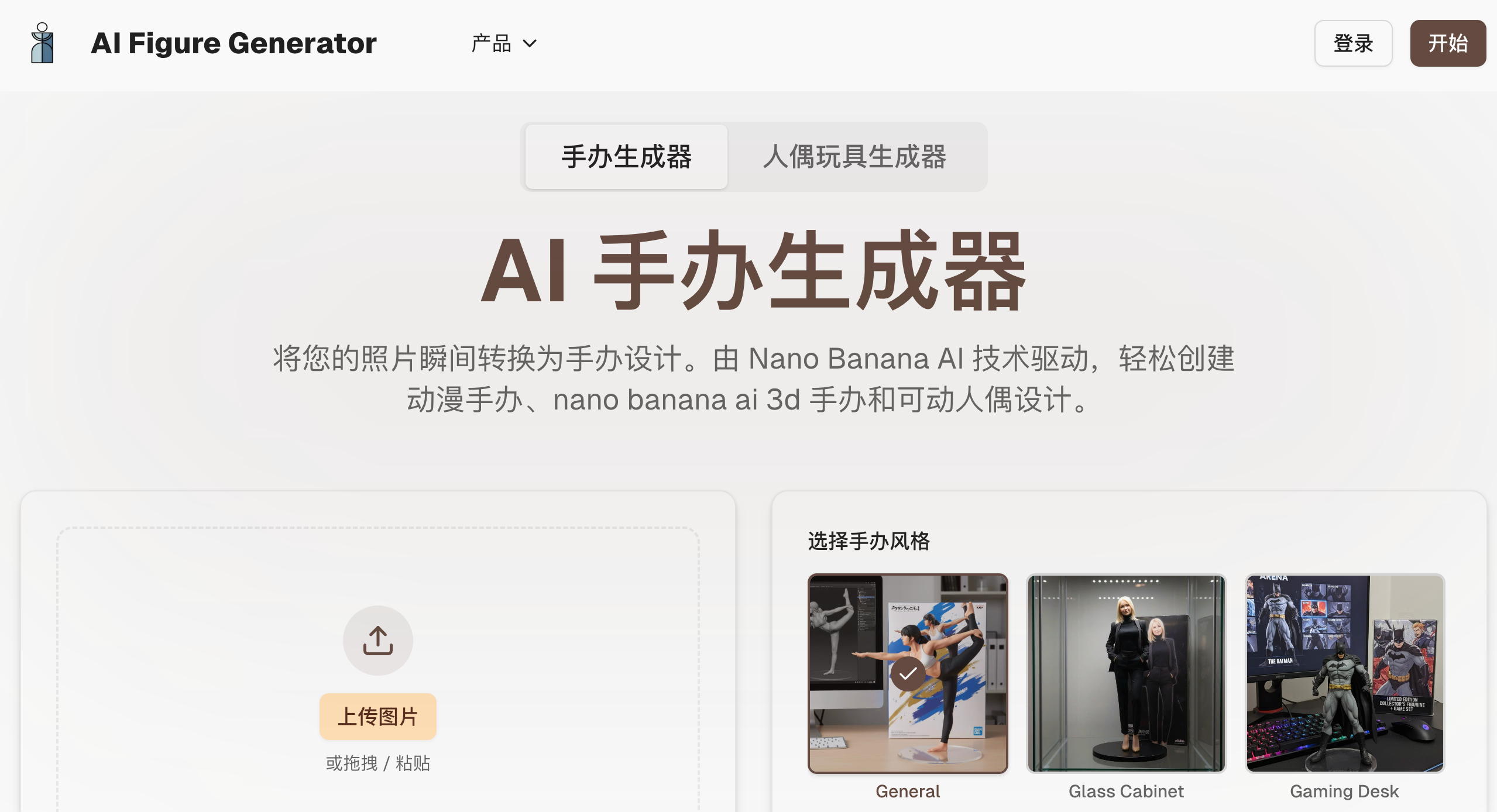Image resolution: width=1497 pixels, height=812 pixels.
Task: Click the 开始 button
Action: click(1448, 43)
